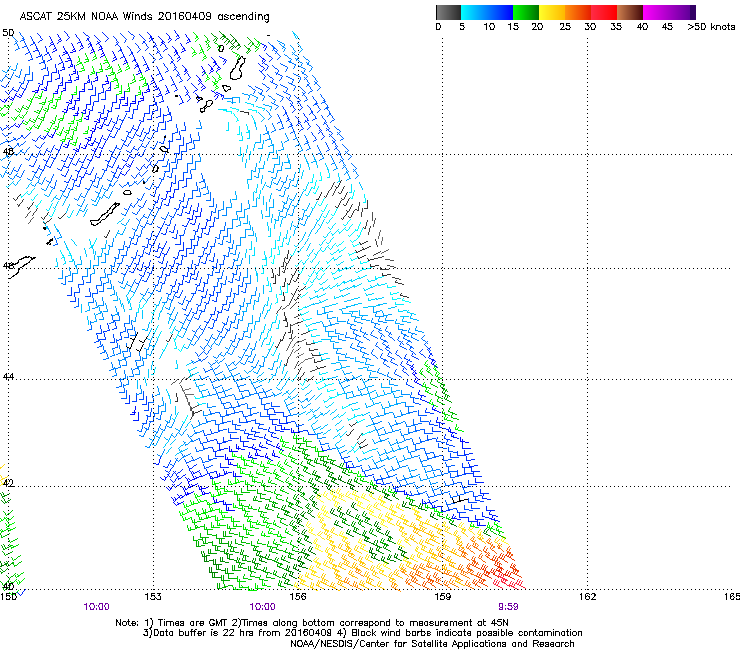The height and width of the screenshot is (650, 740).
Task: Select the orange 25–30 knots color segment
Action: 578,12
